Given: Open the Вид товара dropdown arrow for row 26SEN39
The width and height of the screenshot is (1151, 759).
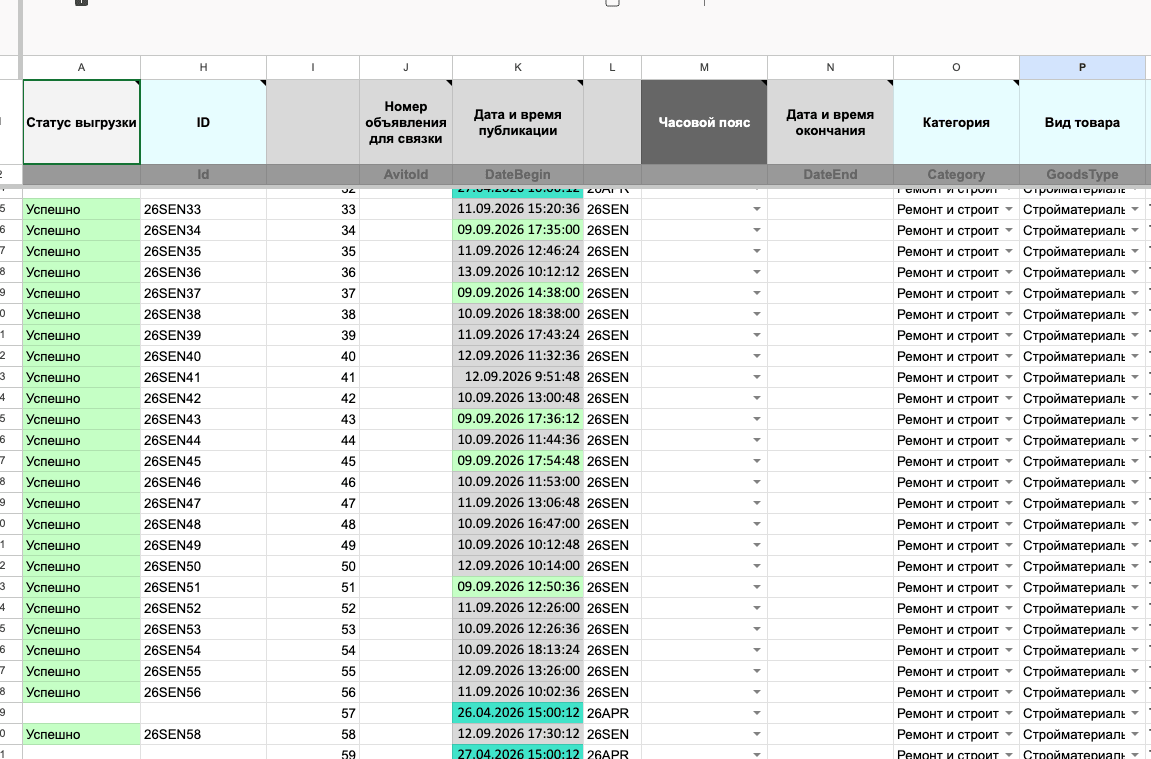Looking at the screenshot, I should click(1135, 335).
